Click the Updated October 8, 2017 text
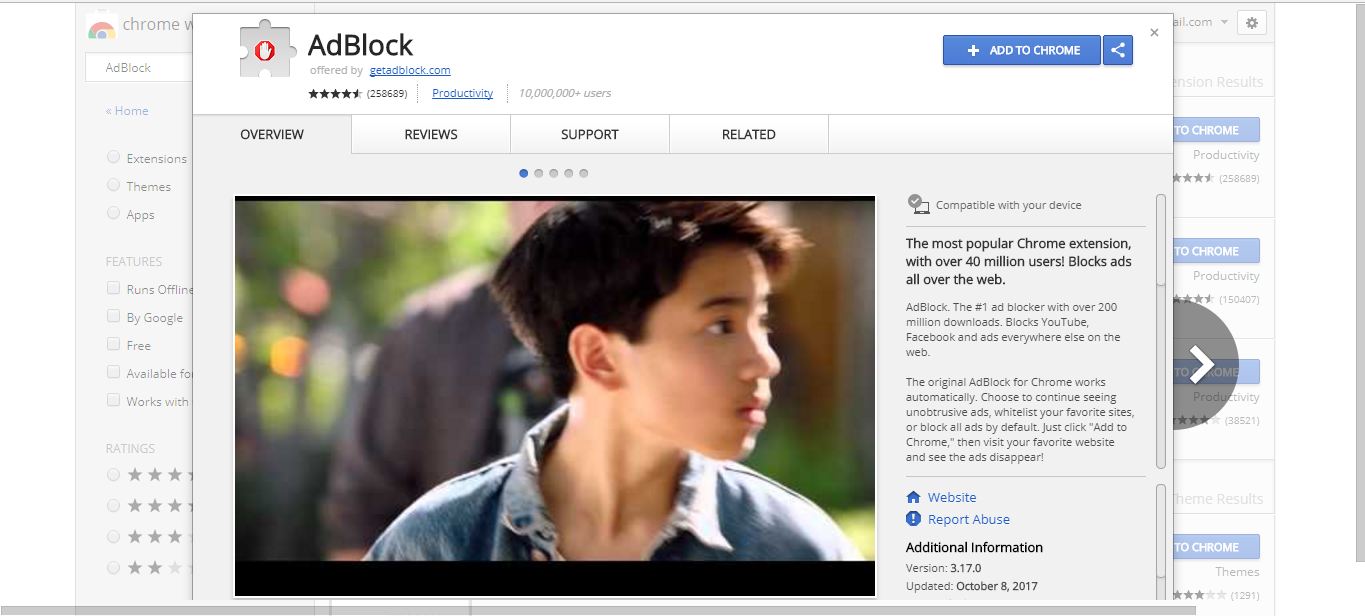Image resolution: width=1365 pixels, height=616 pixels. click(972, 587)
